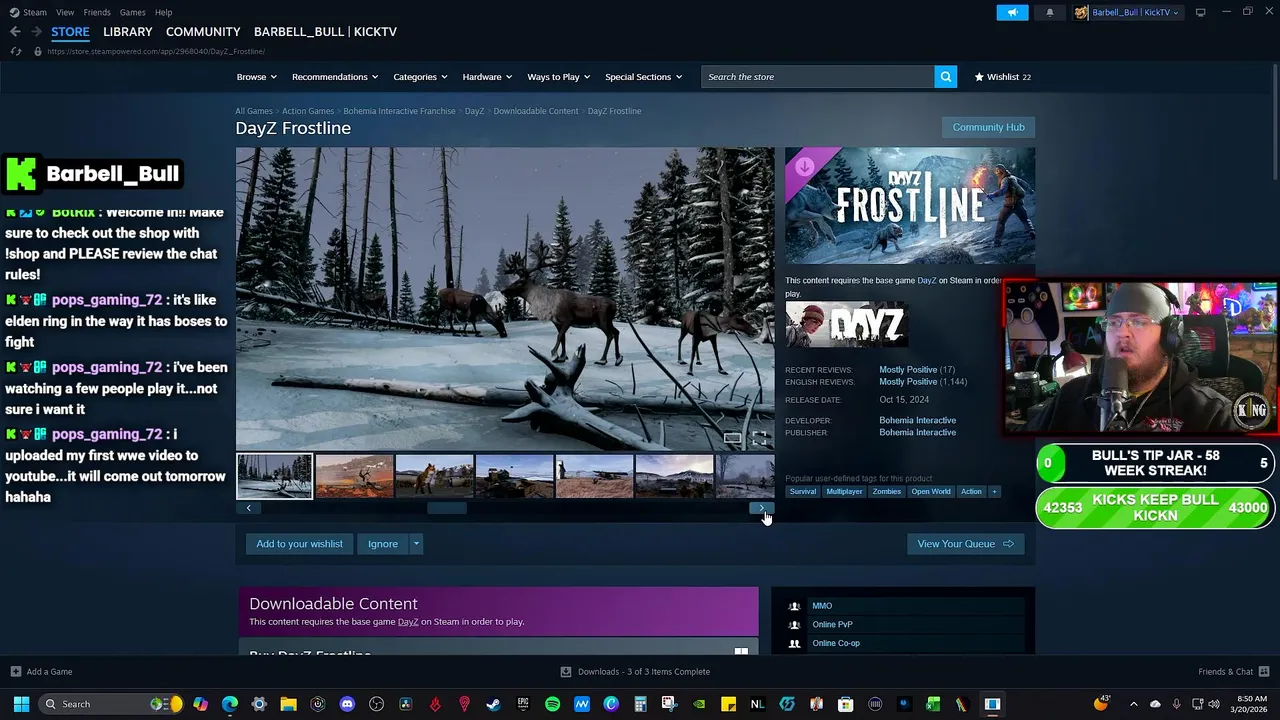
Task: Open the Wishlist 22 link
Action: (x=1002, y=77)
